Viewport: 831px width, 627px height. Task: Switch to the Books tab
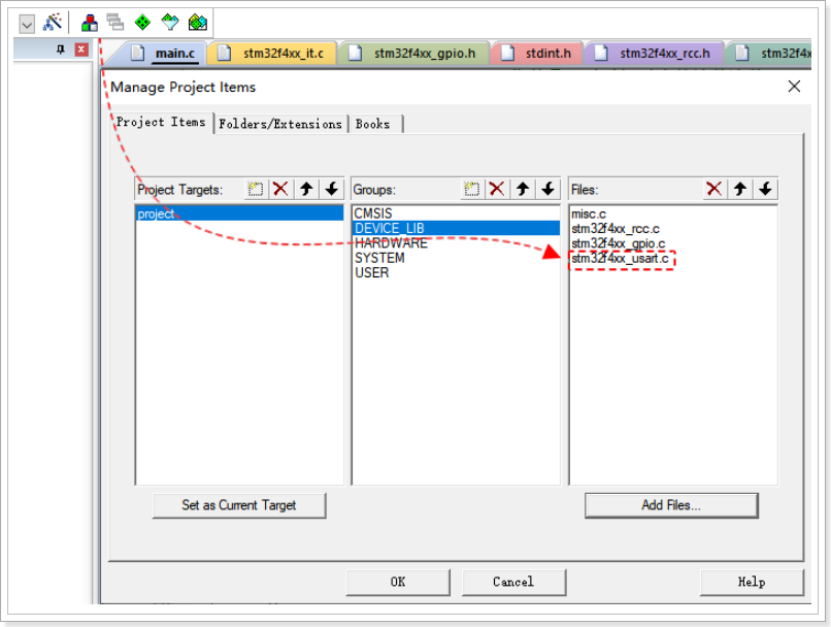(373, 124)
